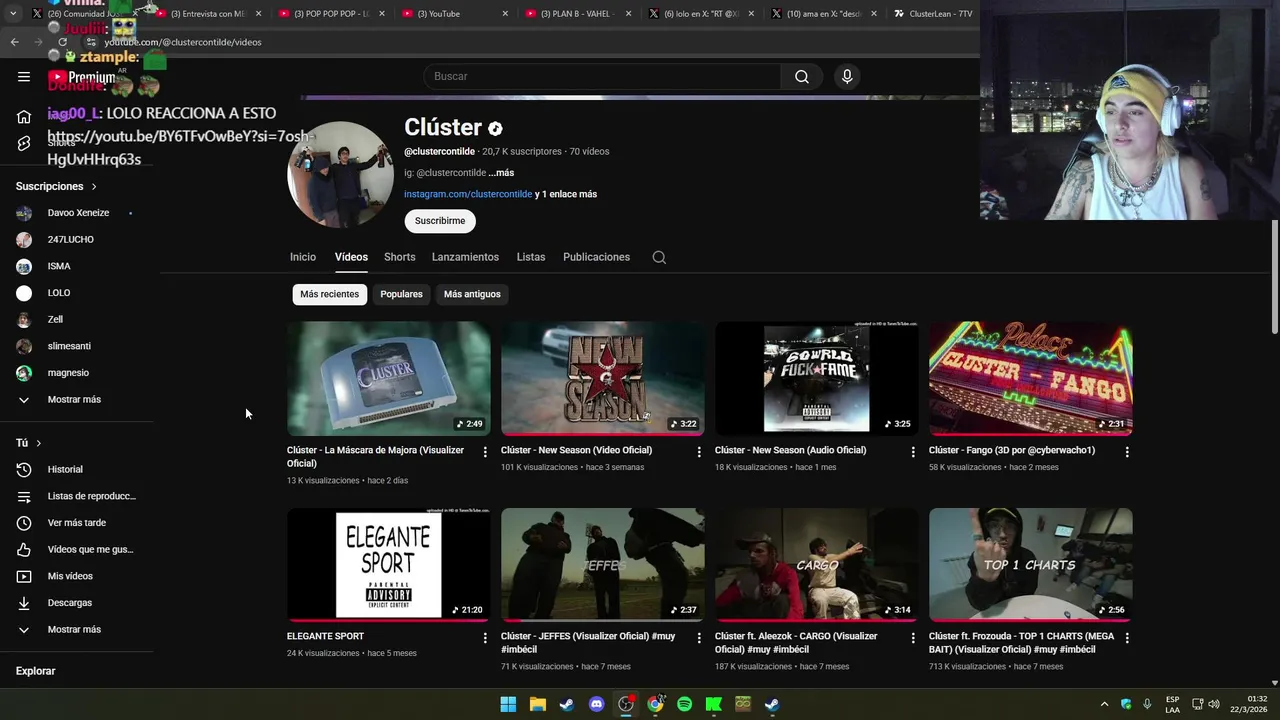Open options menu for New Season (Video Oficial)

pos(699,452)
